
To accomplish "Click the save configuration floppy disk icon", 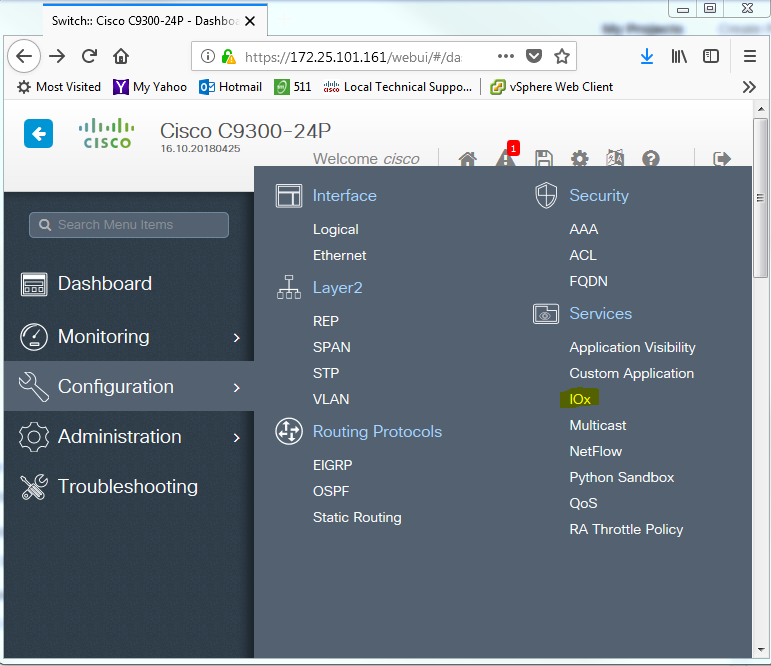I will (x=543, y=159).
